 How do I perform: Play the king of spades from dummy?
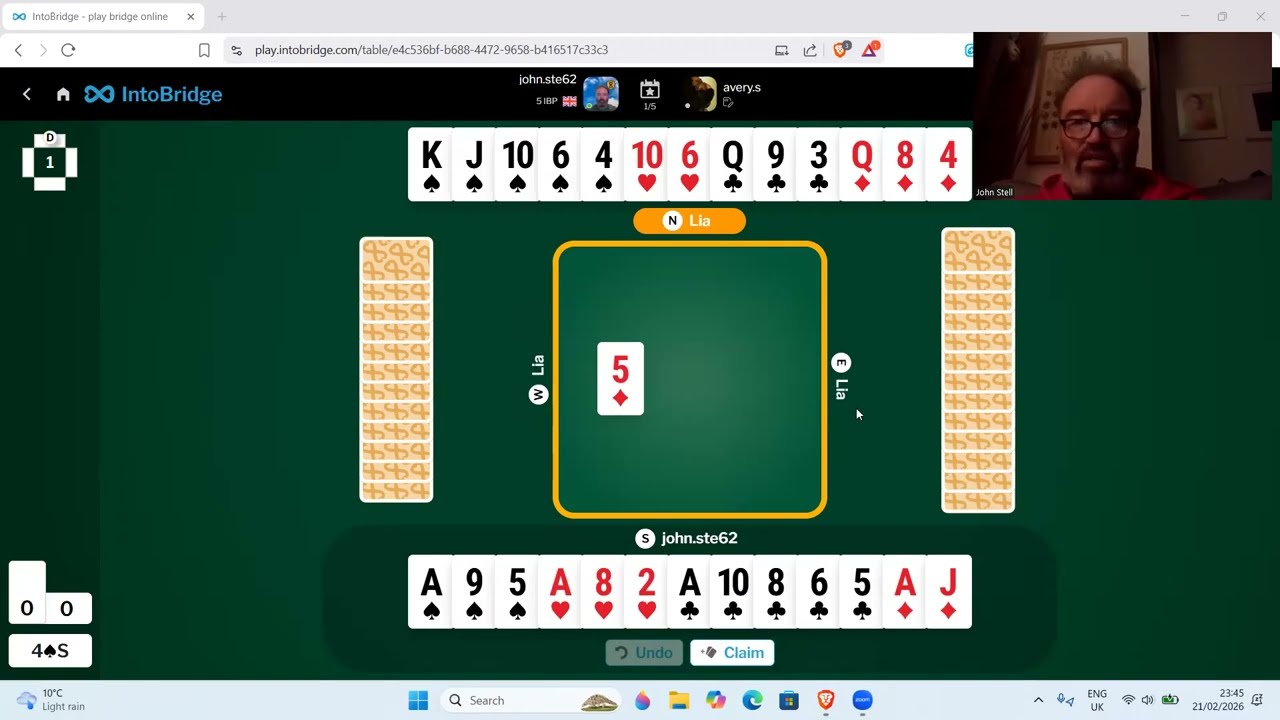(x=430, y=164)
